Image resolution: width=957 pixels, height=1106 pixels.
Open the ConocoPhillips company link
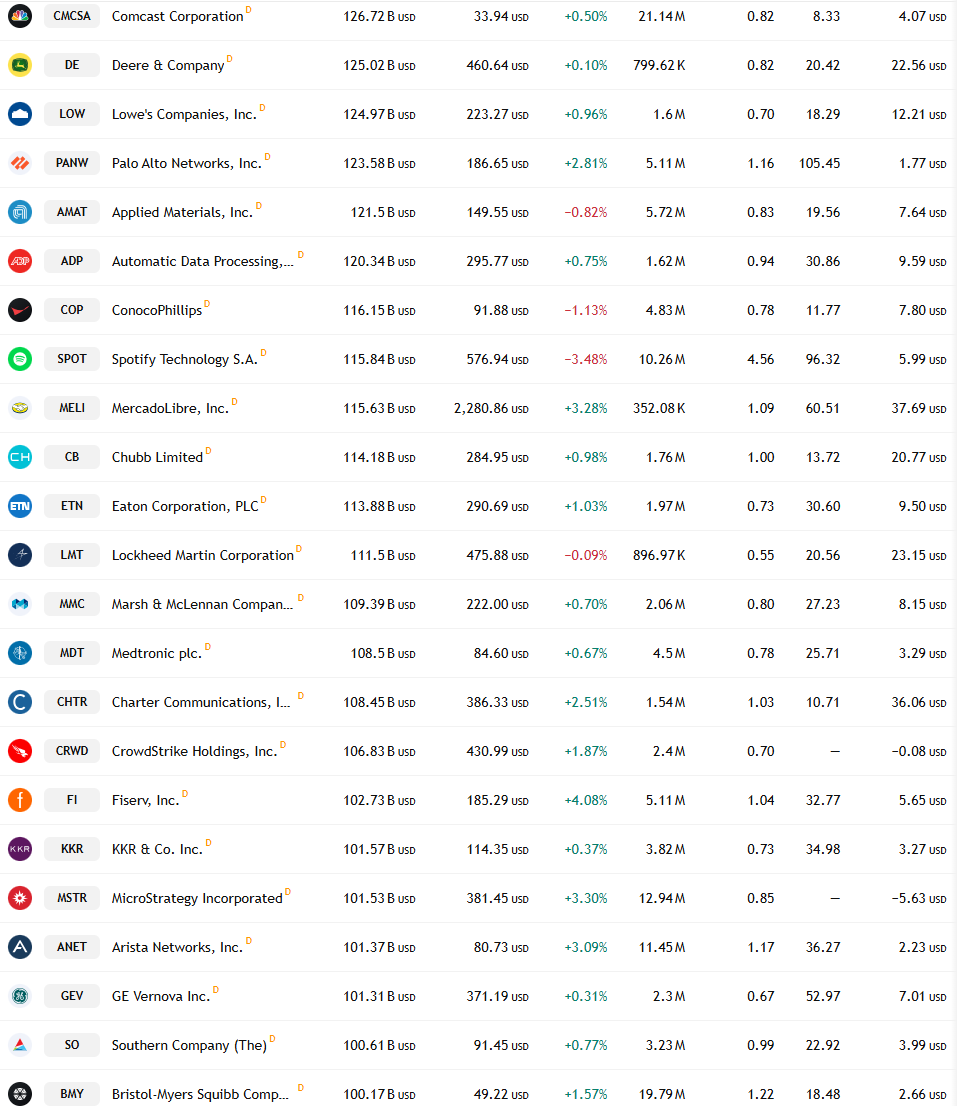pos(157,310)
